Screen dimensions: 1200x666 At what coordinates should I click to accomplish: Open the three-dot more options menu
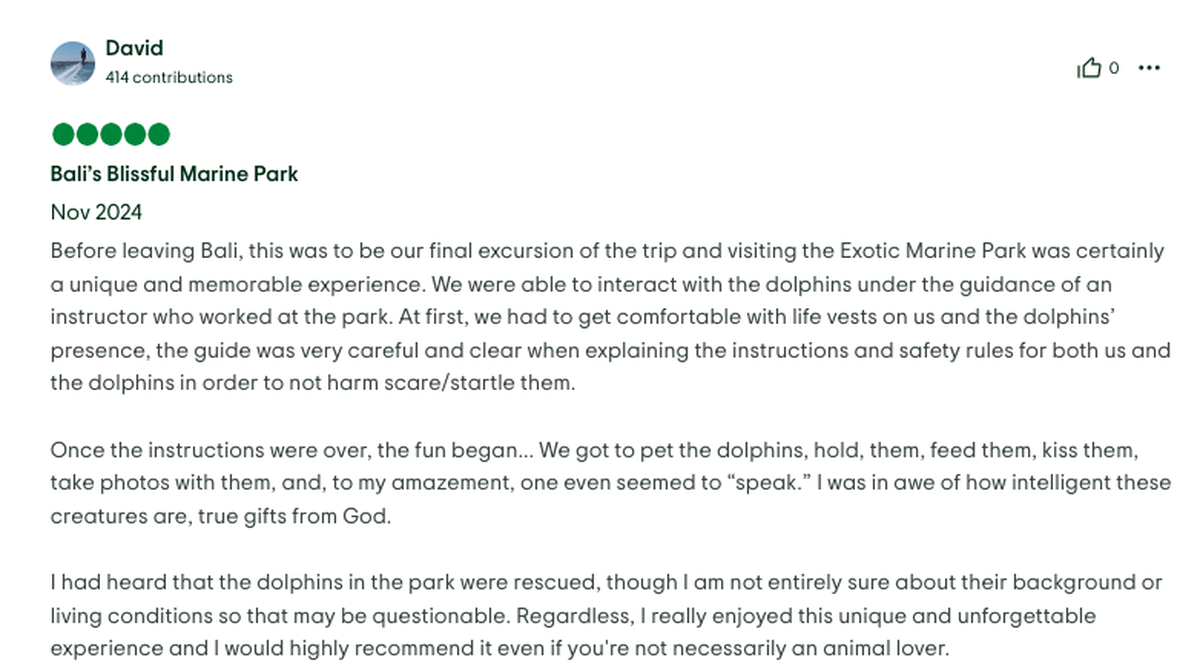(x=1149, y=68)
